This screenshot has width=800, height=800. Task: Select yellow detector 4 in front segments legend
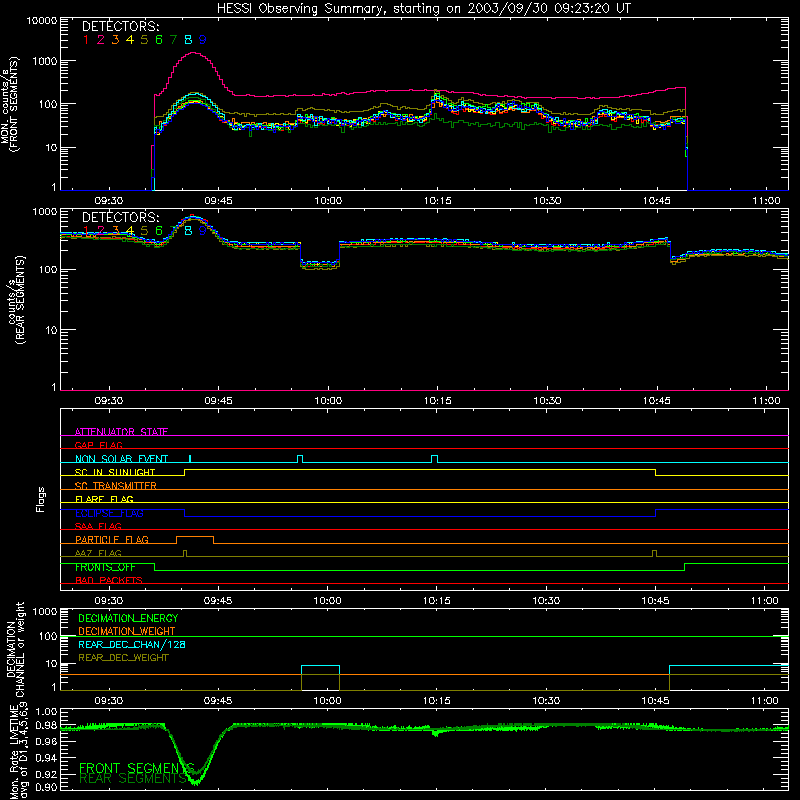[x=130, y=40]
